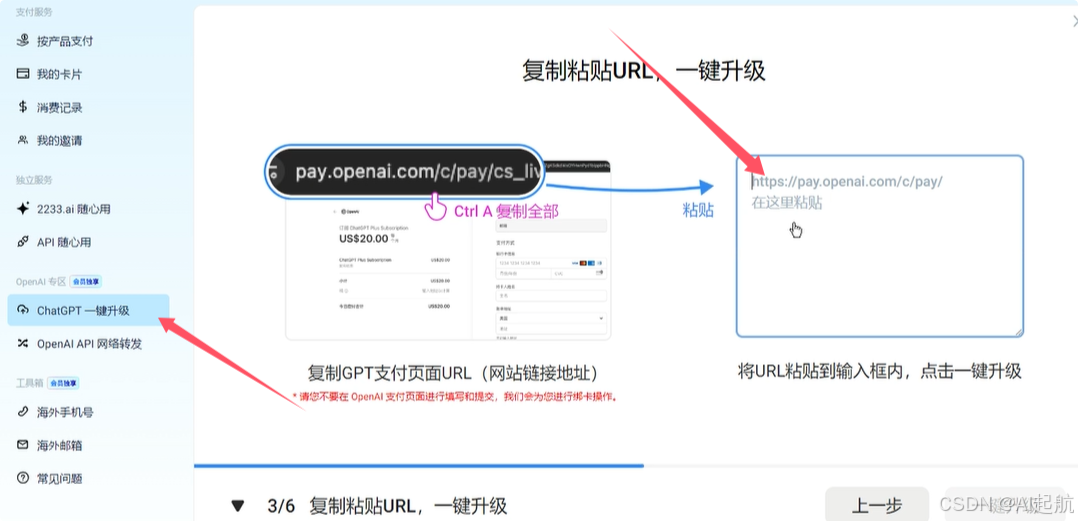Click the 独立服务 section label
The height and width of the screenshot is (521, 1078).
(x=34, y=180)
